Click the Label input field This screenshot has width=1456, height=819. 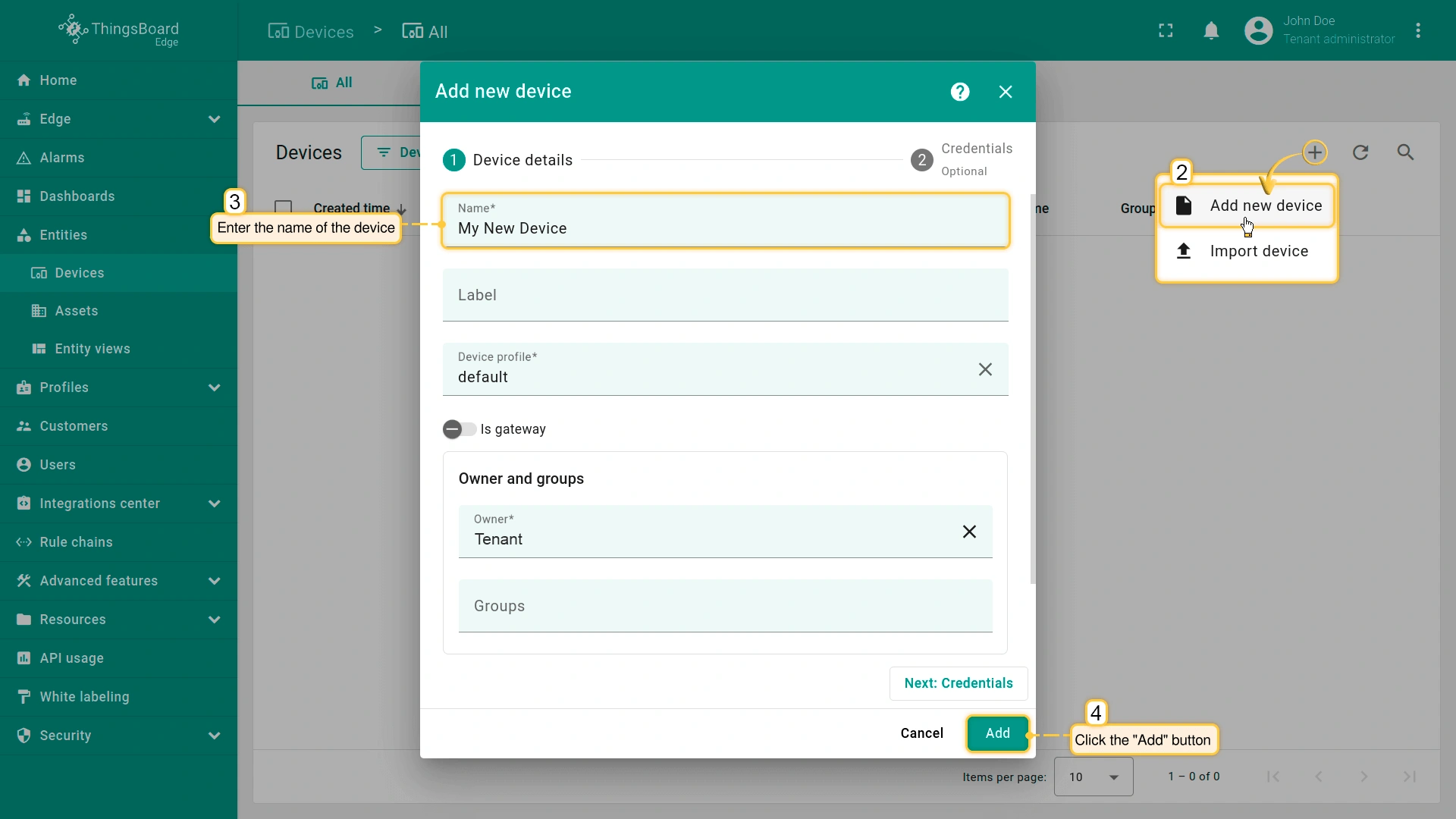725,296
